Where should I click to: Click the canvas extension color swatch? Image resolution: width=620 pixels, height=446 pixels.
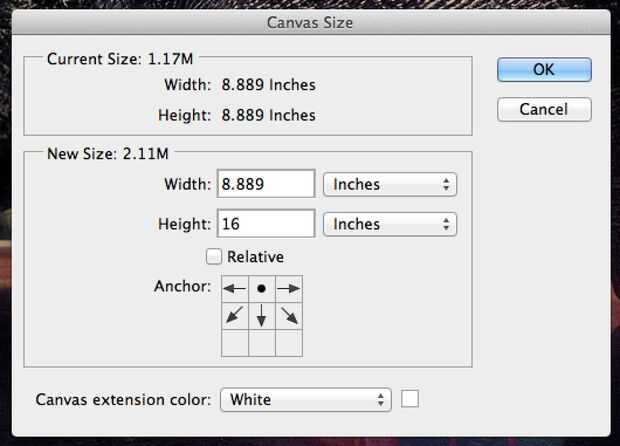410,398
